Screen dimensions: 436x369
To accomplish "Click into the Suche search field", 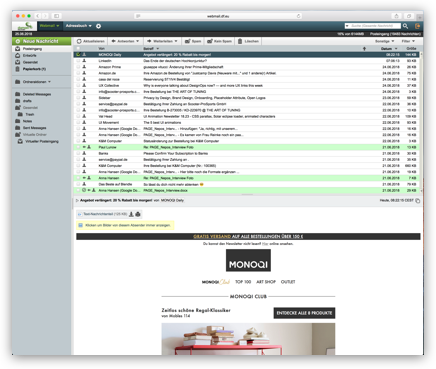I will tap(375, 26).
